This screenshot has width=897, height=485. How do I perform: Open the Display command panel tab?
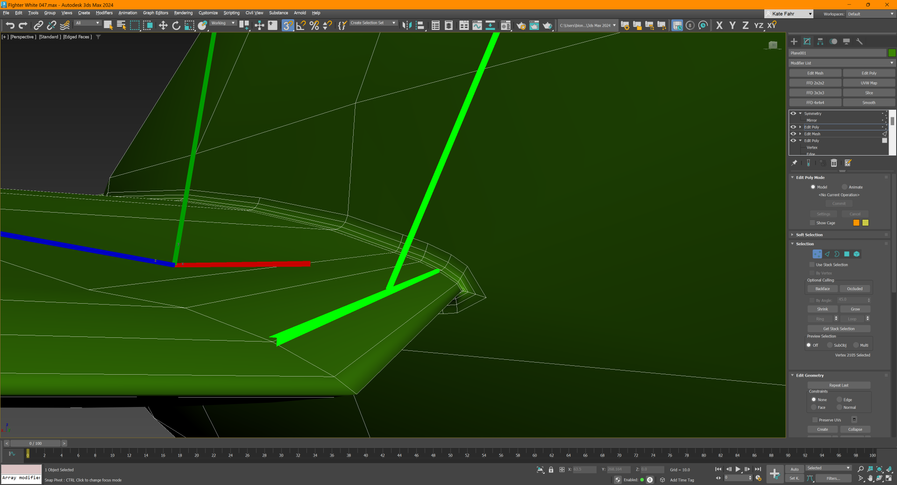(847, 41)
